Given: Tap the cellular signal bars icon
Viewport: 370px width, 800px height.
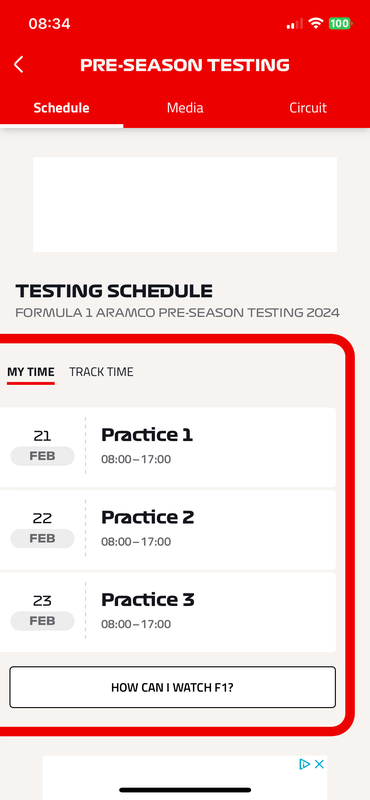Looking at the screenshot, I should pos(294,23).
